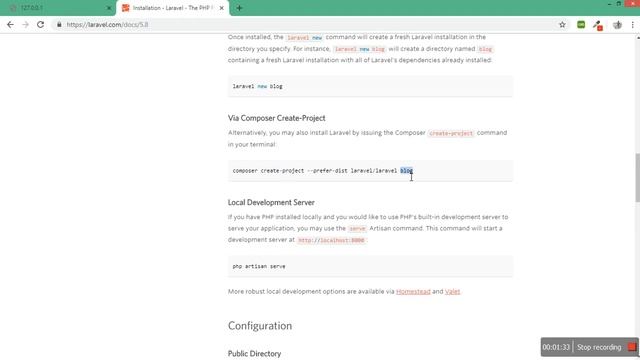The height and width of the screenshot is (360, 640).
Task: Open the Homestead link
Action: (x=413, y=291)
